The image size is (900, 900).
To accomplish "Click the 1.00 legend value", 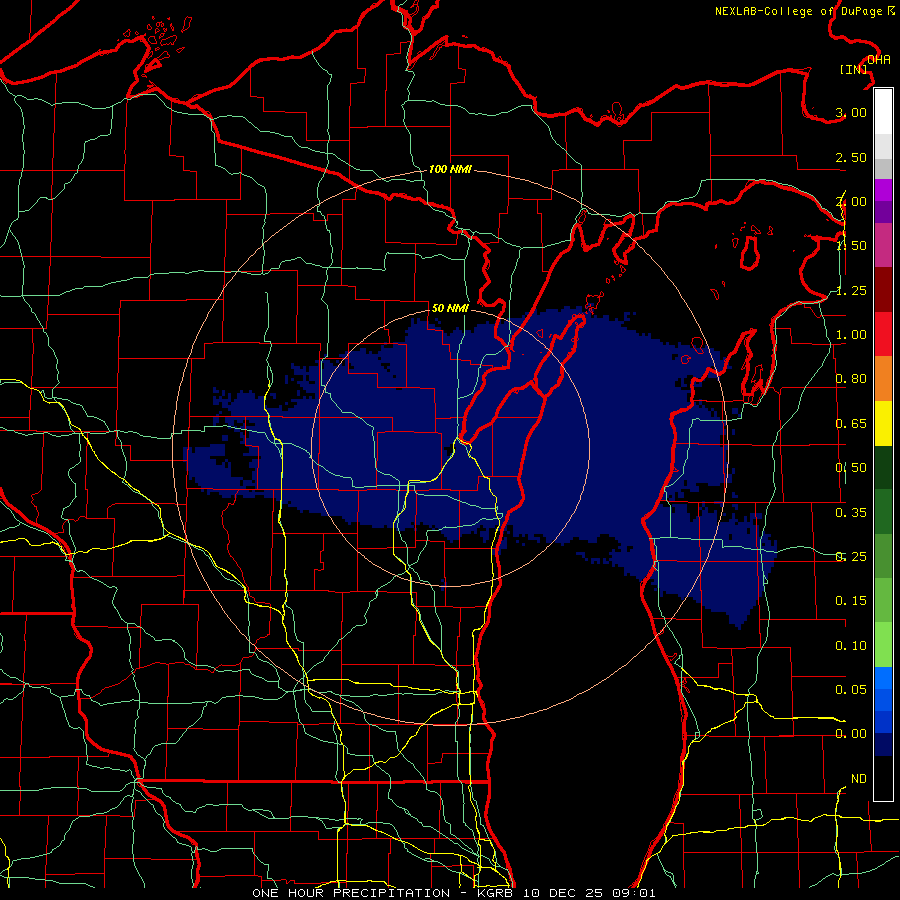I will pyautogui.click(x=851, y=335).
